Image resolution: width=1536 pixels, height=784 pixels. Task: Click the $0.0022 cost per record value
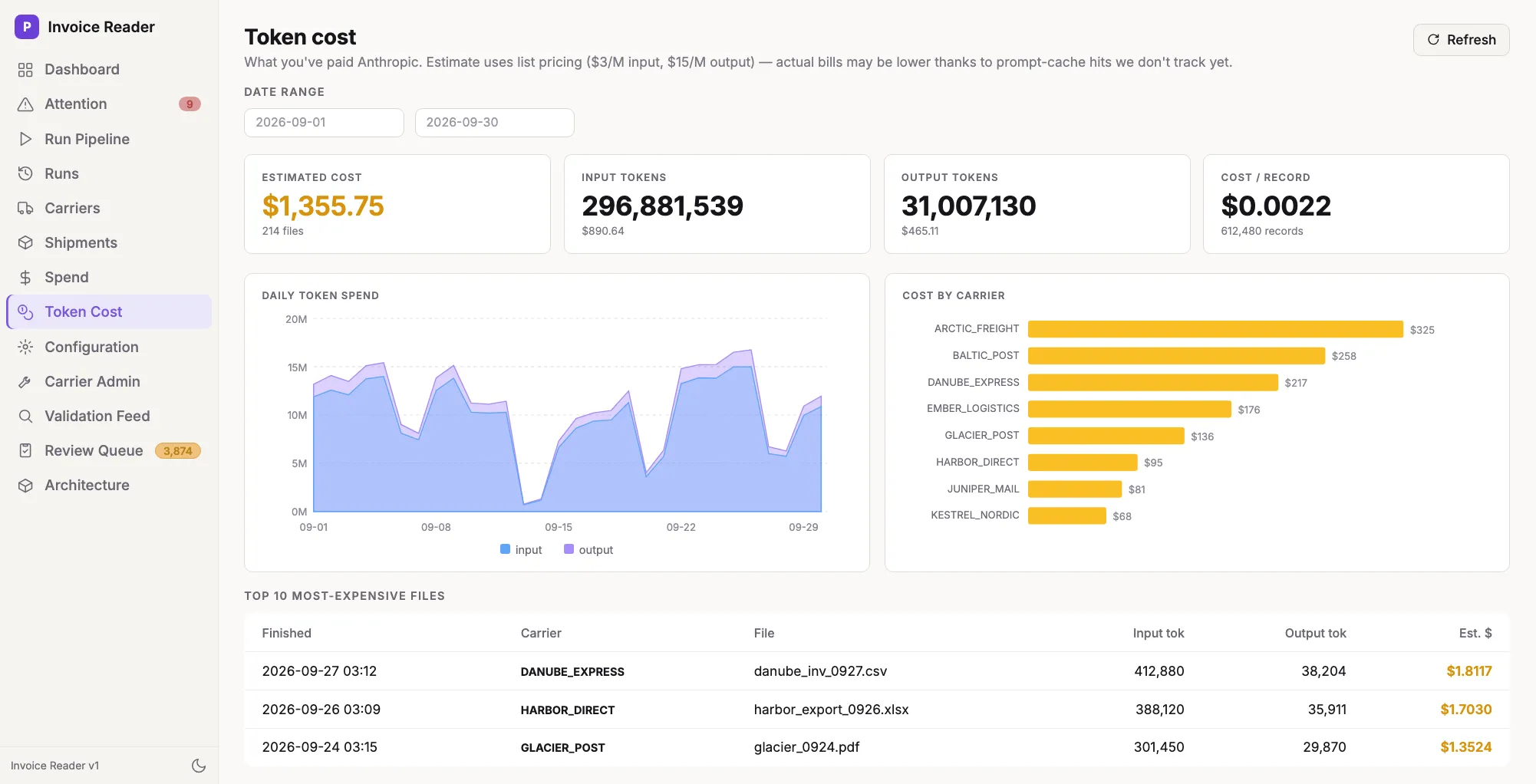tap(1276, 206)
